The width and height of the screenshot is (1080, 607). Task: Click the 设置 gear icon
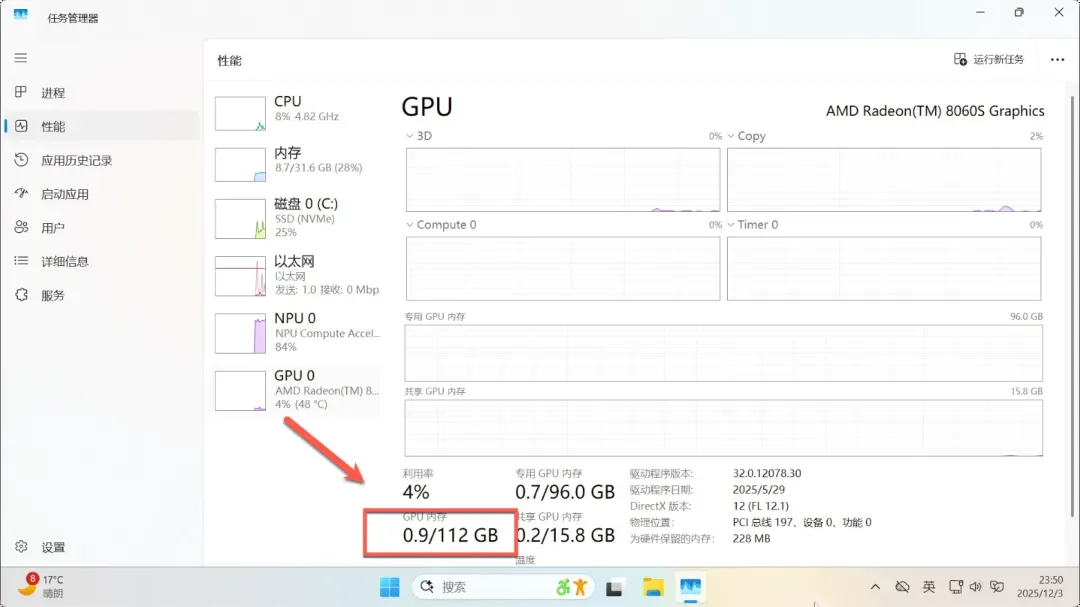click(21, 546)
